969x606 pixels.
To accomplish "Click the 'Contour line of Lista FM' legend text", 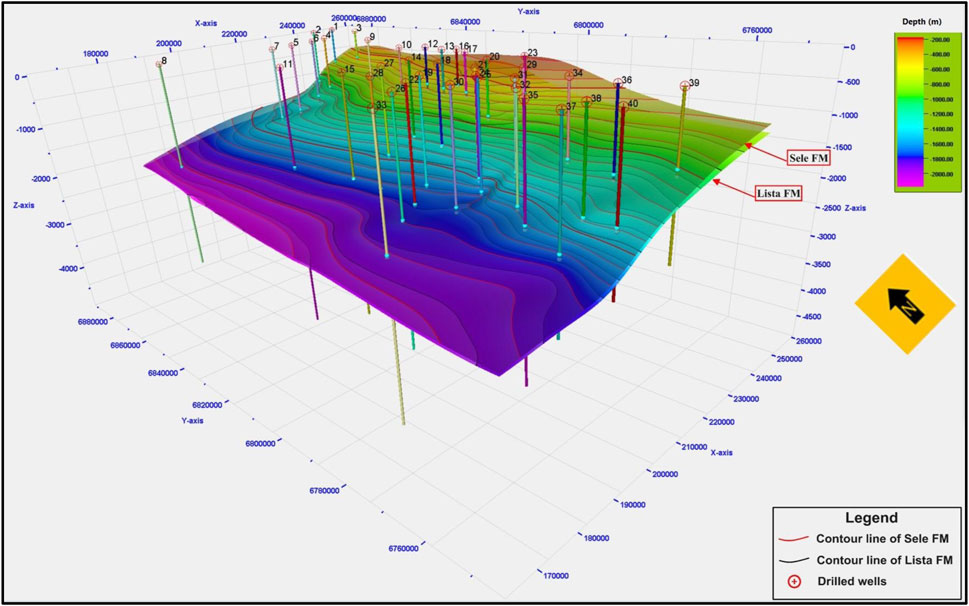I will 884,560.
